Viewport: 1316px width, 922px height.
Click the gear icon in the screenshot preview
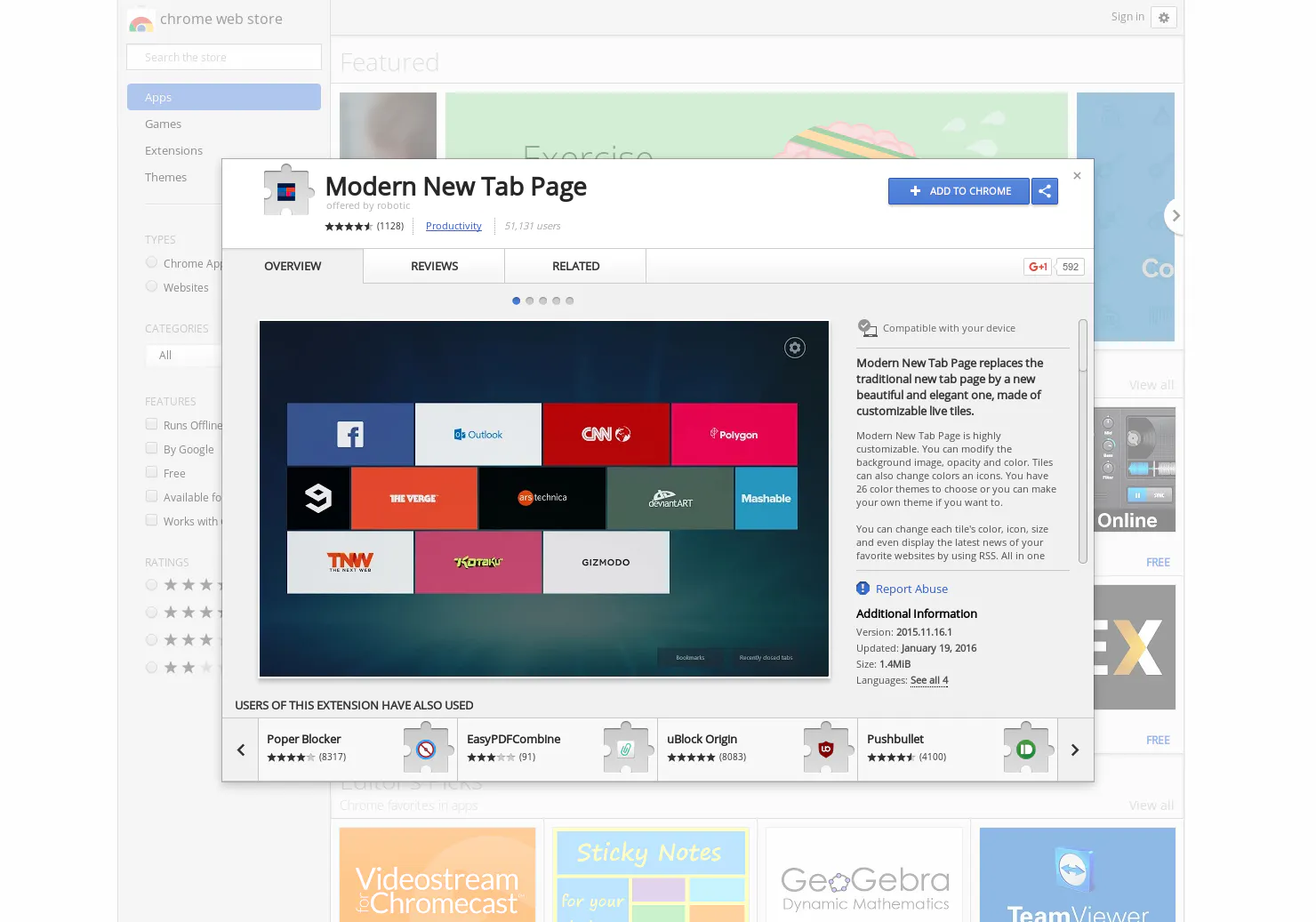[x=795, y=348]
